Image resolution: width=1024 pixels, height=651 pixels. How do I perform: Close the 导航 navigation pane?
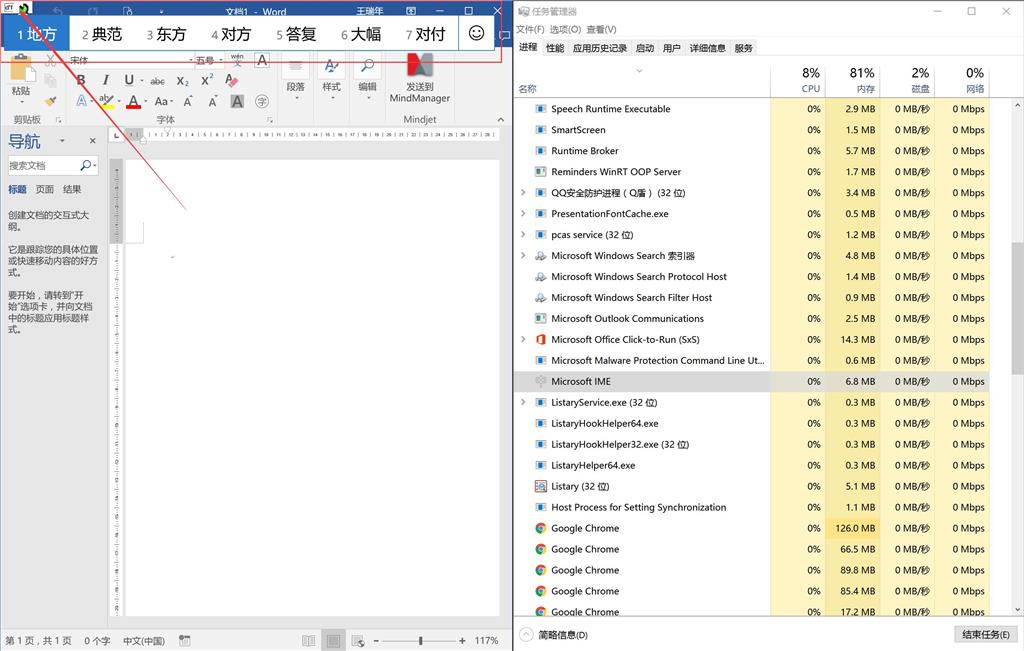coord(93,140)
